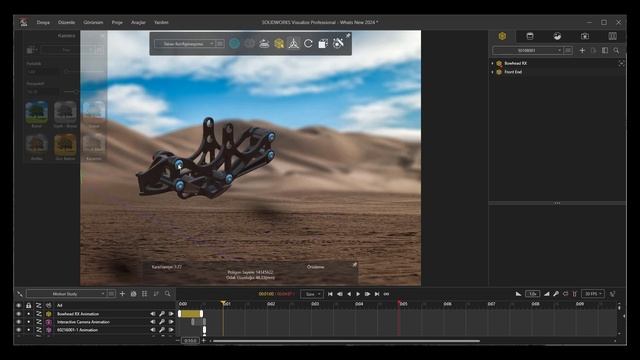Open the Araçlar menu
Image resolution: width=640 pixels, height=360 pixels.
click(138, 22)
